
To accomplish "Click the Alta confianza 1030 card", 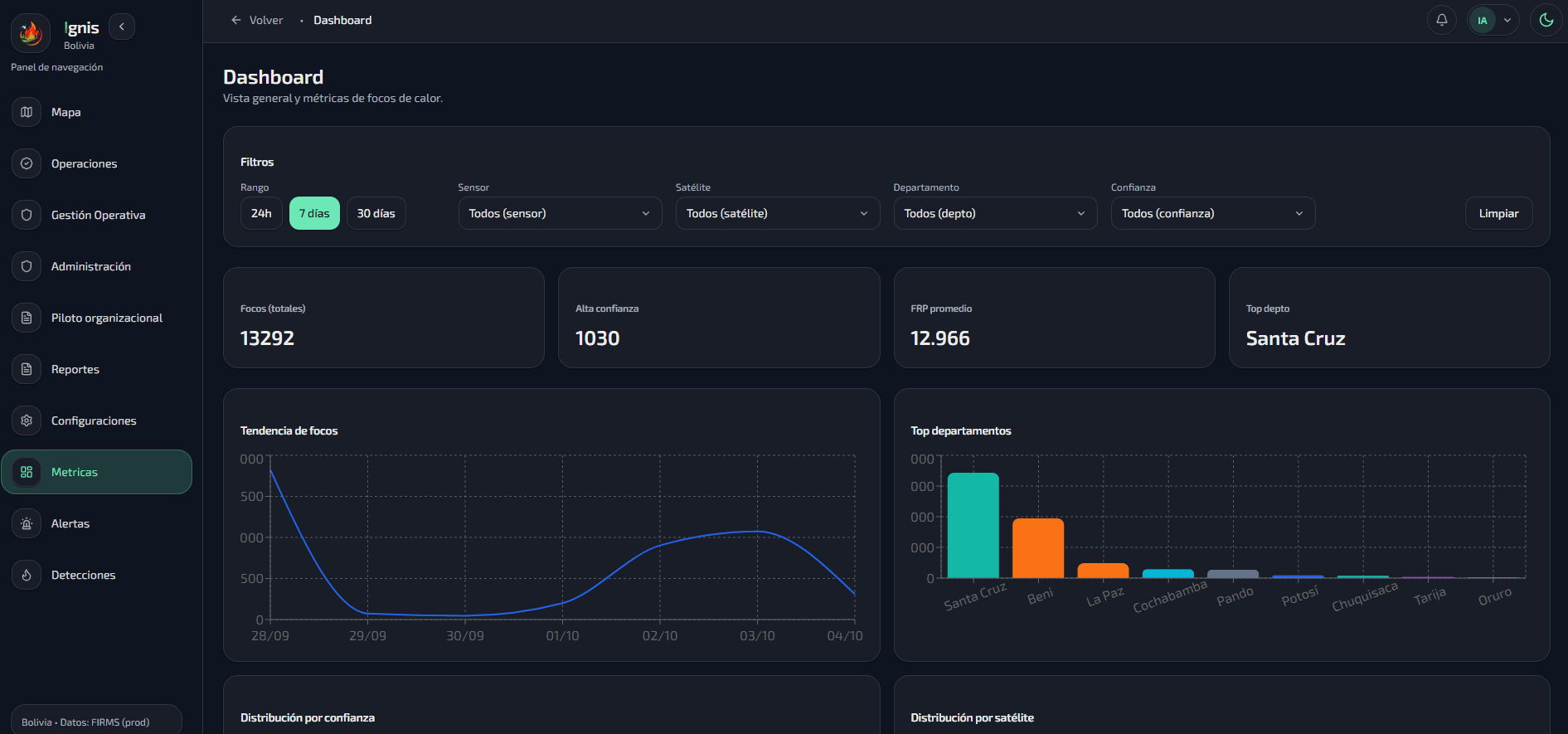I will pos(719,318).
